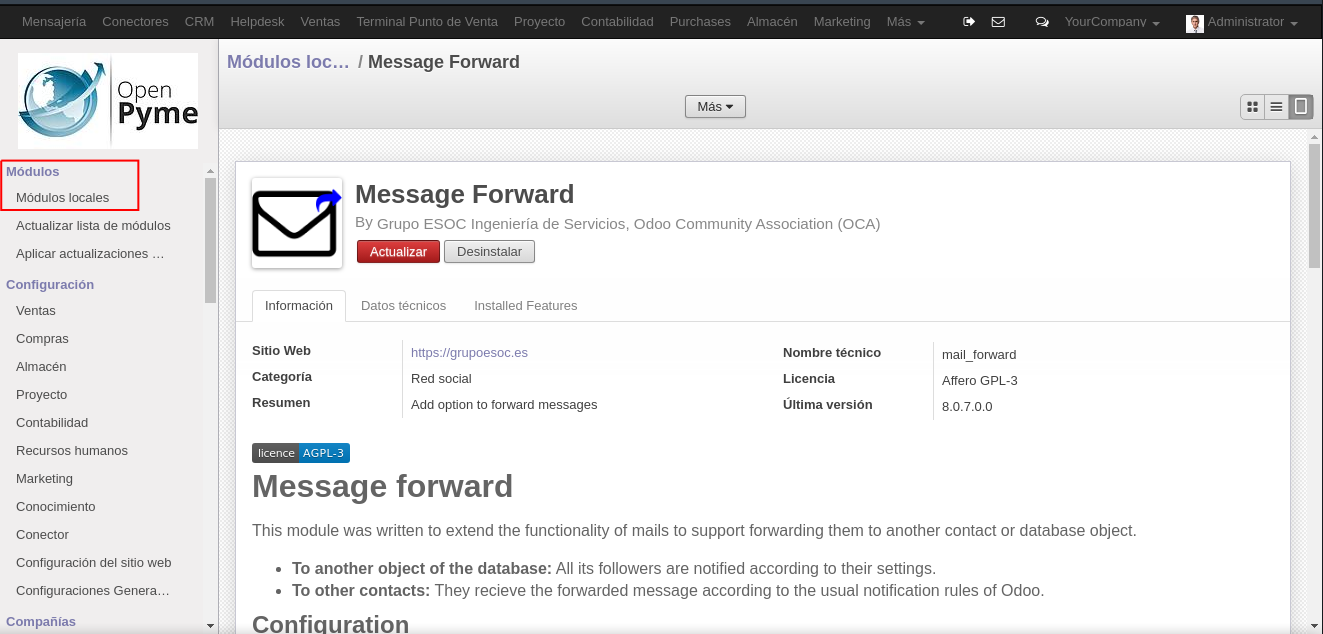Click the main content scrollbar thumb
Viewport: 1323px width, 634px height.
pos(1314,206)
